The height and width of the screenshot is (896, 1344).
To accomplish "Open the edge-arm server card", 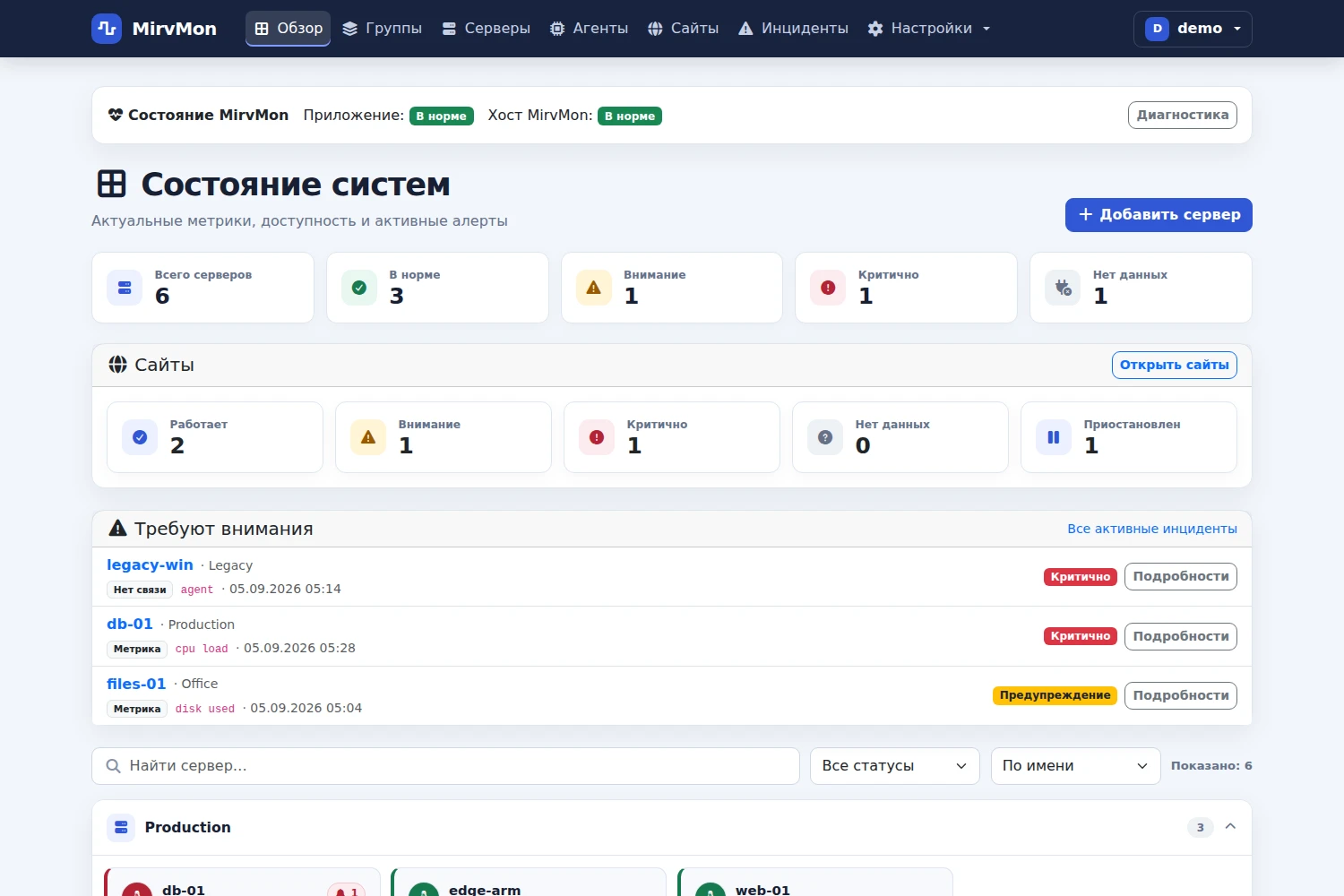I will (x=529, y=883).
